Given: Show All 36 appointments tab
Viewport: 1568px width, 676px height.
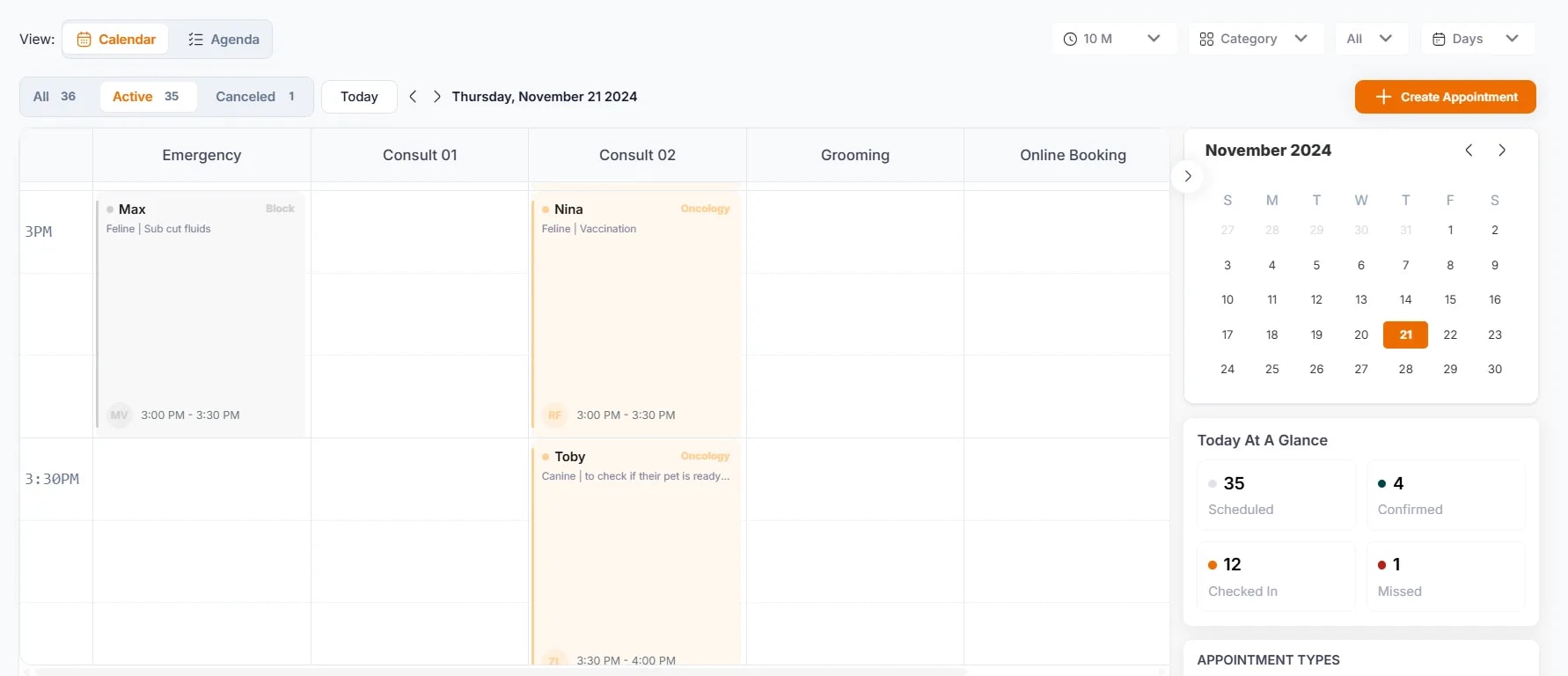Looking at the screenshot, I should 55,97.
